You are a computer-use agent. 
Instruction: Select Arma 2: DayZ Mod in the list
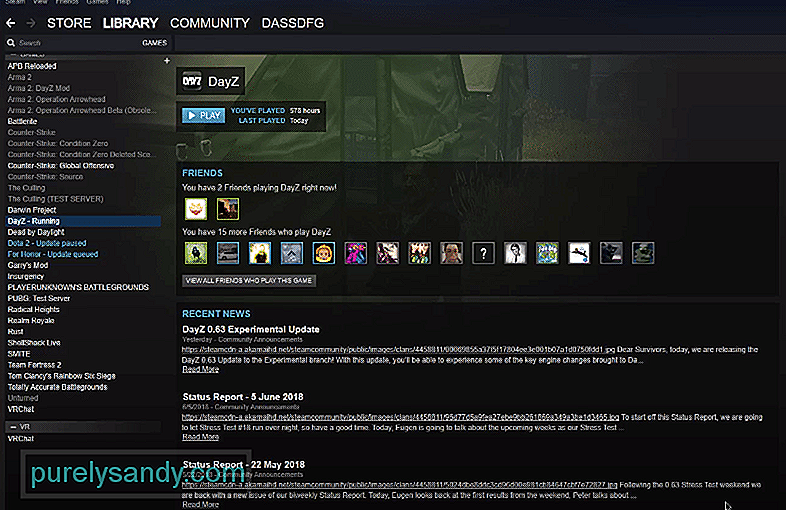click(x=39, y=88)
